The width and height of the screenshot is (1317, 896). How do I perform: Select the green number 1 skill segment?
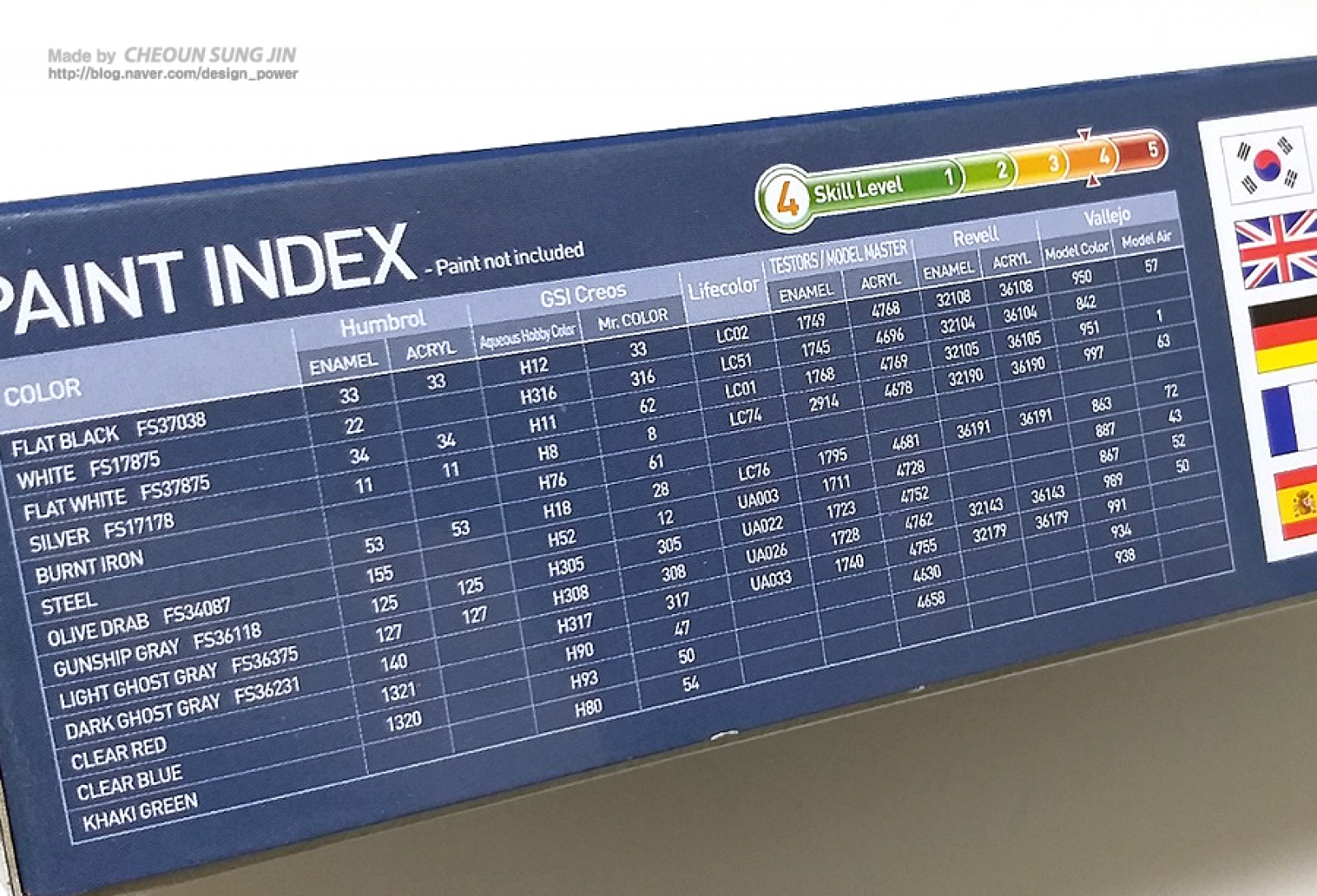(x=947, y=176)
